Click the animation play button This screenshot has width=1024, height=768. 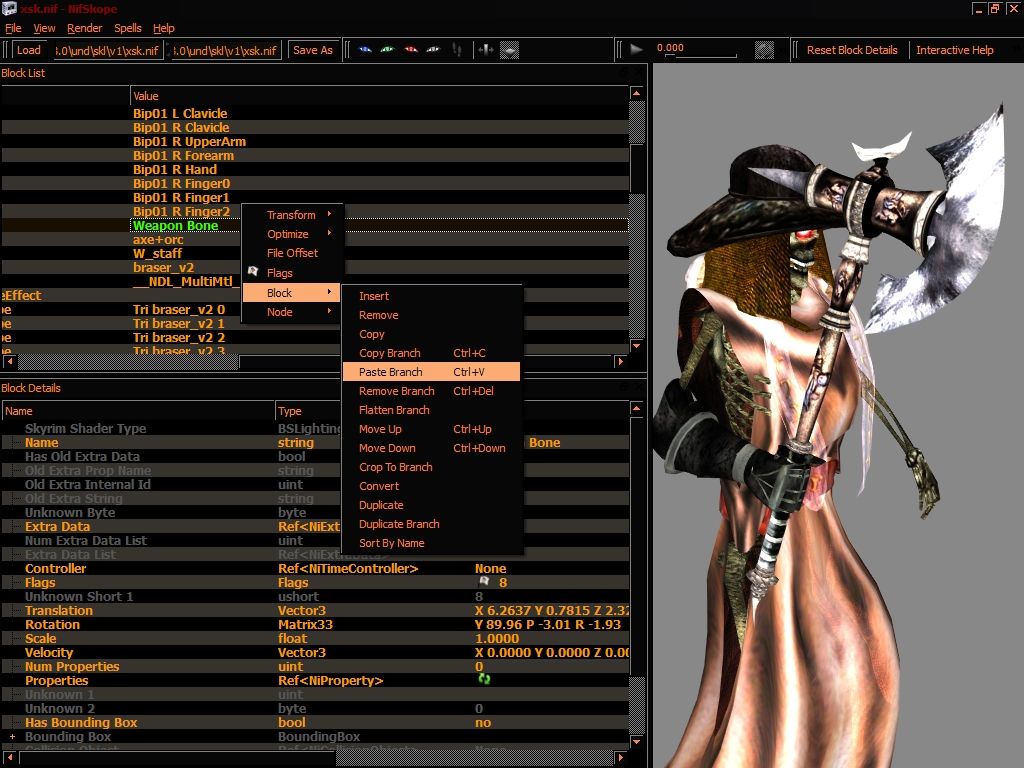click(636, 49)
